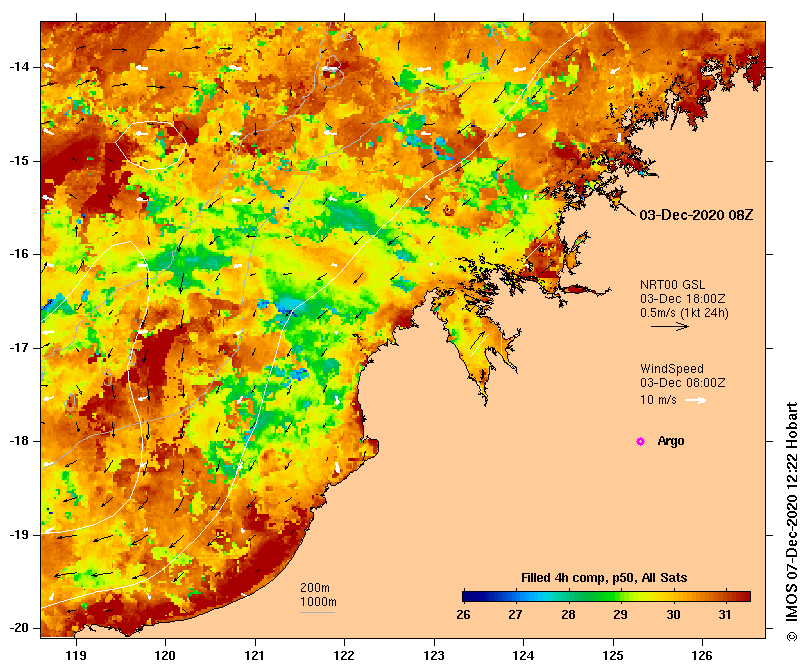Click the color bar value 29
The height and width of the screenshot is (672, 809).
click(620, 615)
